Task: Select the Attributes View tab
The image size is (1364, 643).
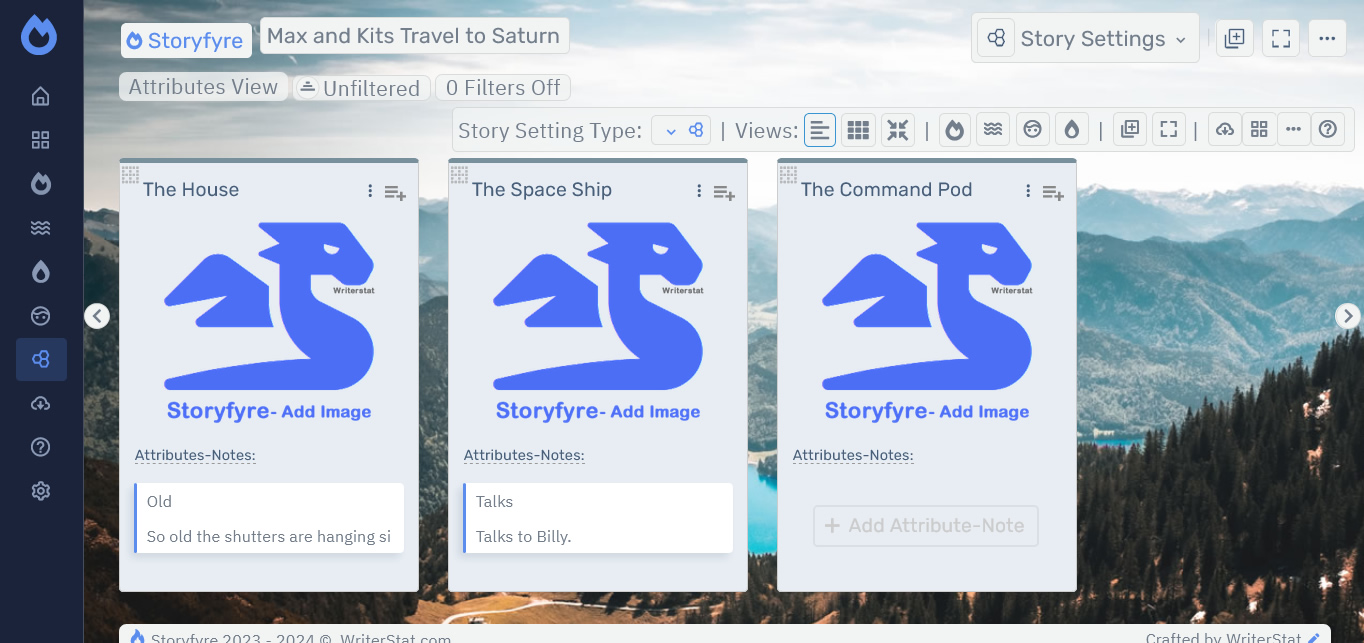Action: (x=203, y=87)
